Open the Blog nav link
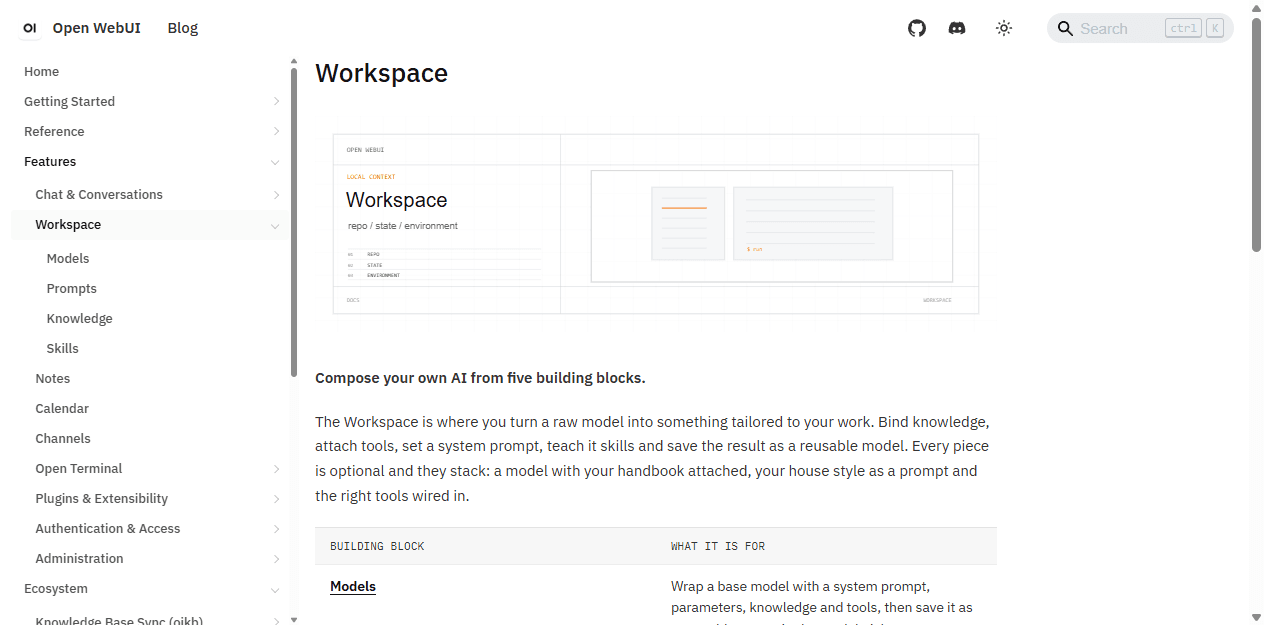The width and height of the screenshot is (1264, 625). point(183,28)
